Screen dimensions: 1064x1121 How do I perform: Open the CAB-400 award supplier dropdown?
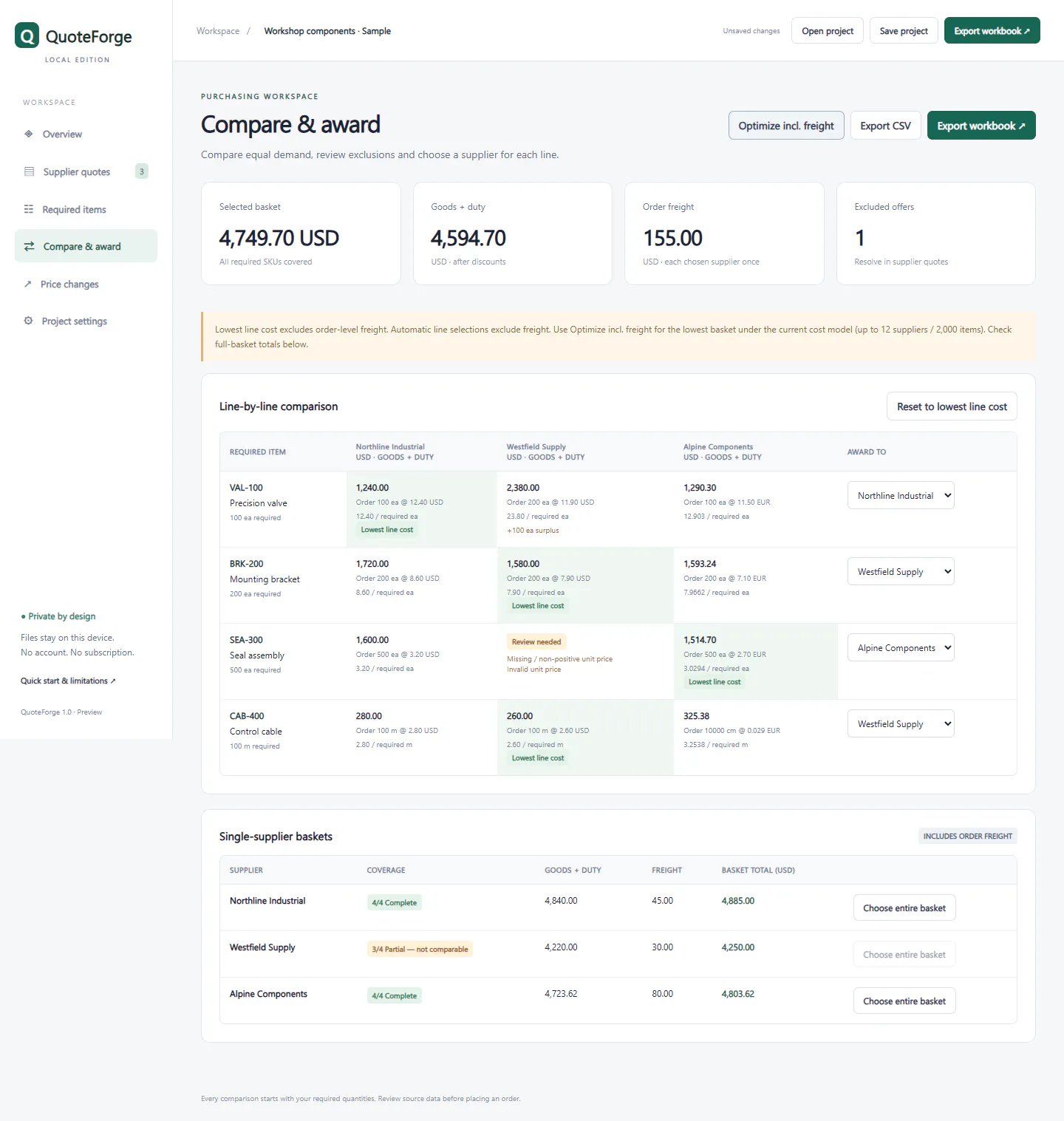click(901, 723)
